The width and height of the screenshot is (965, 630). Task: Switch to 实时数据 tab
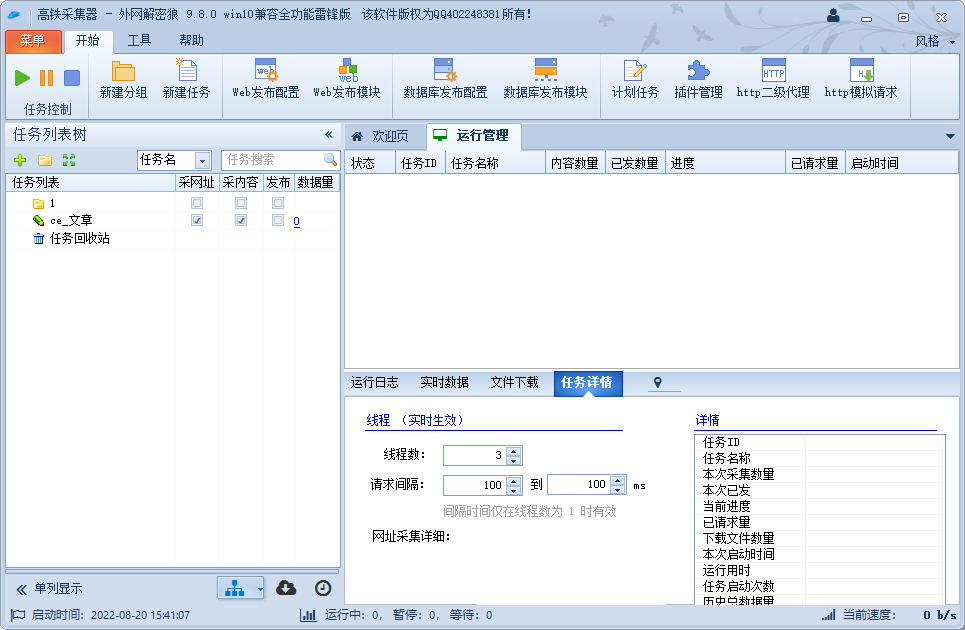[444, 383]
